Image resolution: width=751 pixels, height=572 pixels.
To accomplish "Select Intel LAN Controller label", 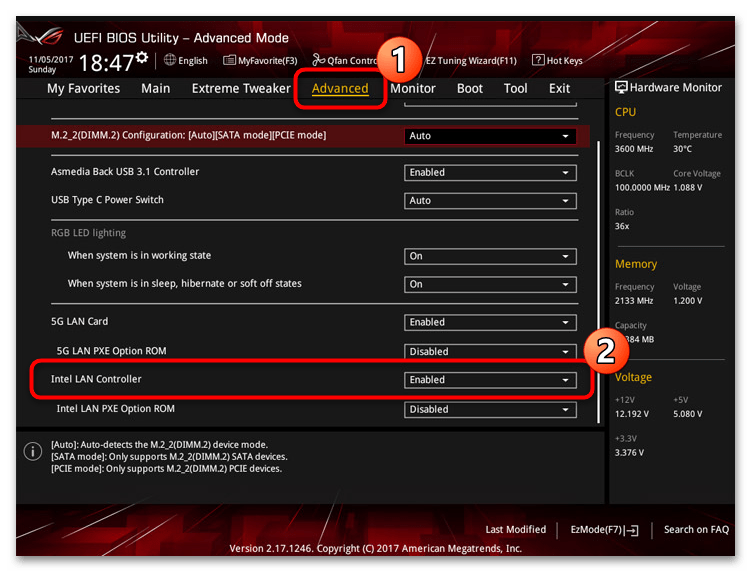I will tap(96, 379).
